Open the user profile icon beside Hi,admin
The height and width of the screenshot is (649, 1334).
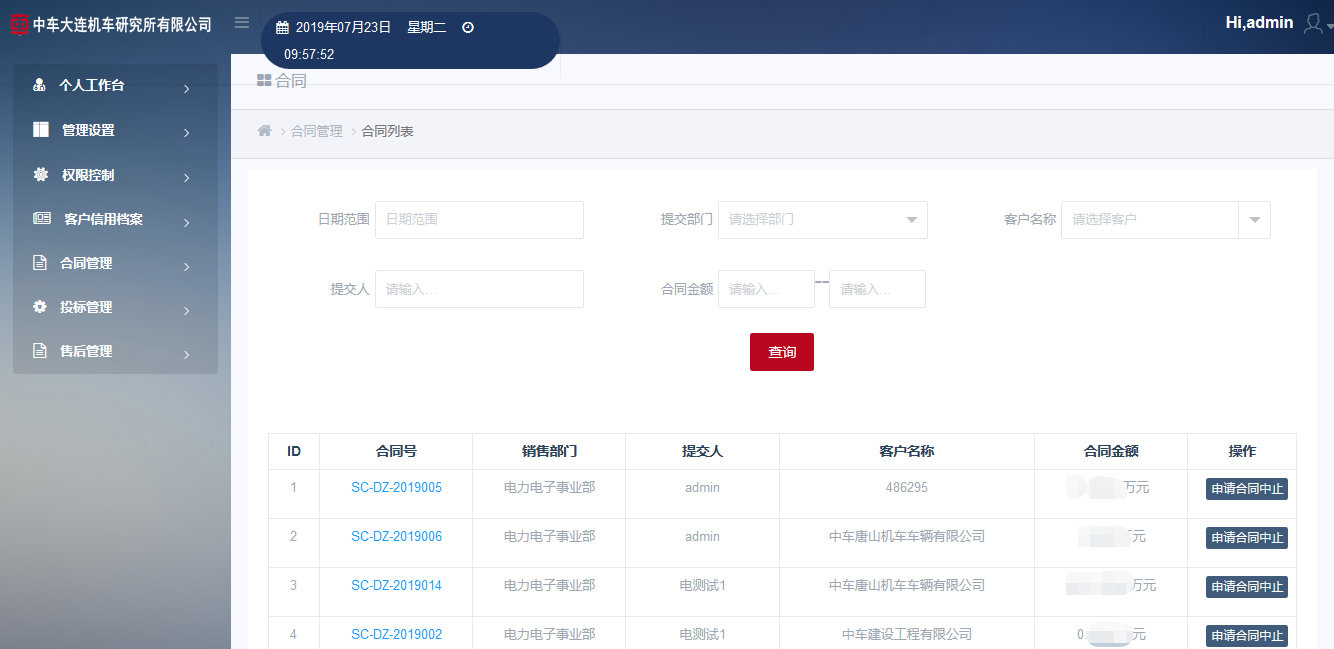coord(1315,22)
